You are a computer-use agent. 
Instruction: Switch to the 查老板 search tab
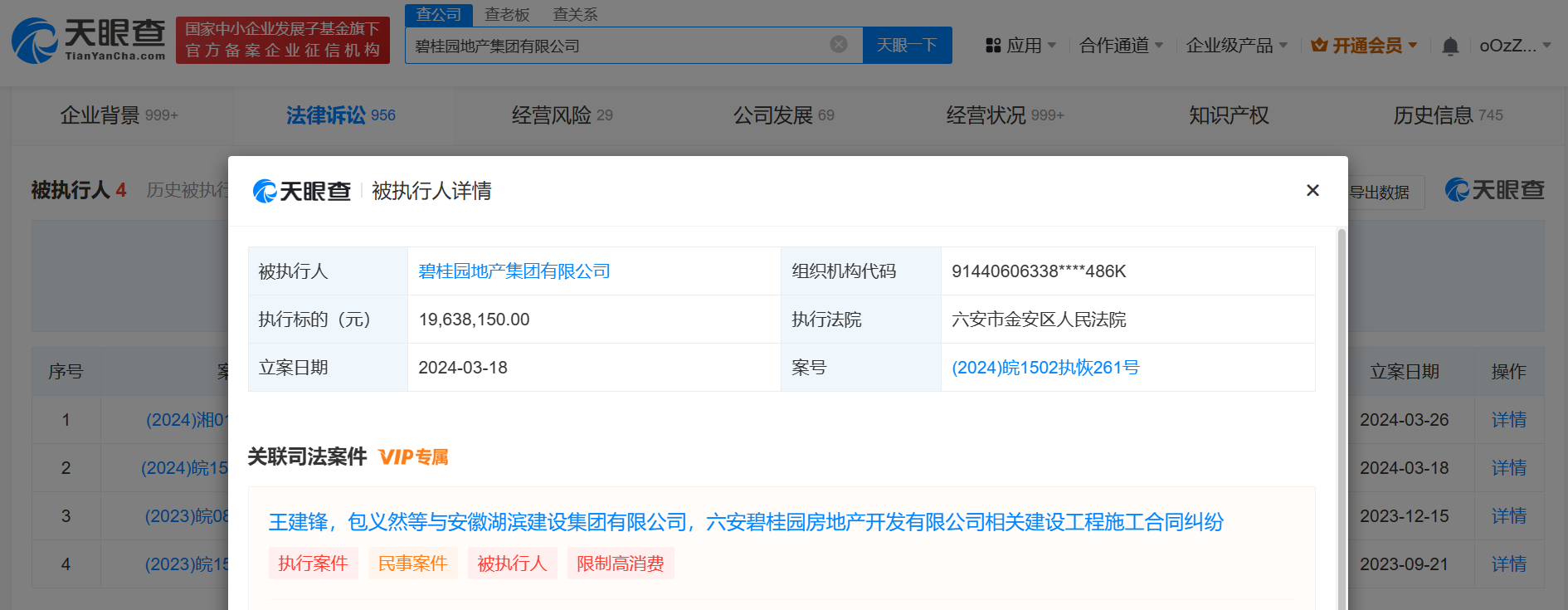tap(507, 15)
